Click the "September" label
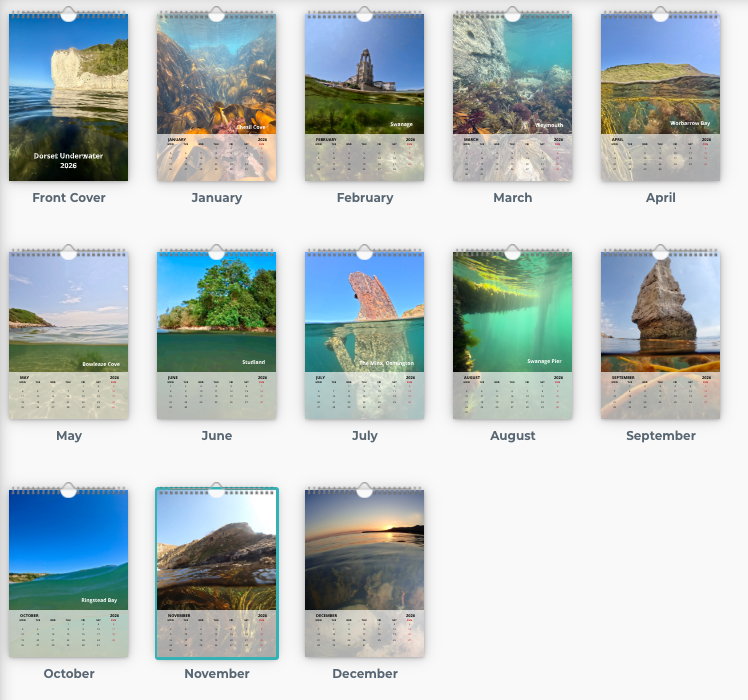Screen dimensions: 748x700 pos(661,436)
